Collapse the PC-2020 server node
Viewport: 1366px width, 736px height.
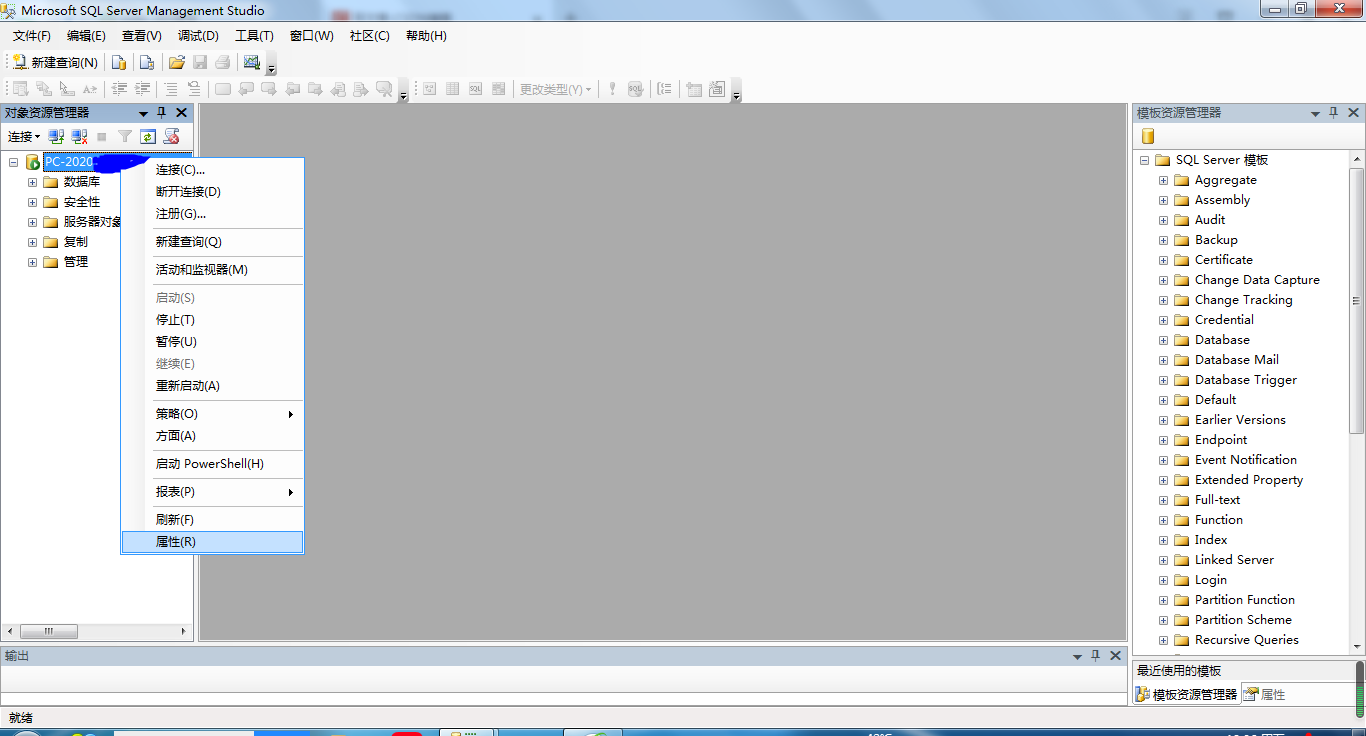click(x=13, y=162)
